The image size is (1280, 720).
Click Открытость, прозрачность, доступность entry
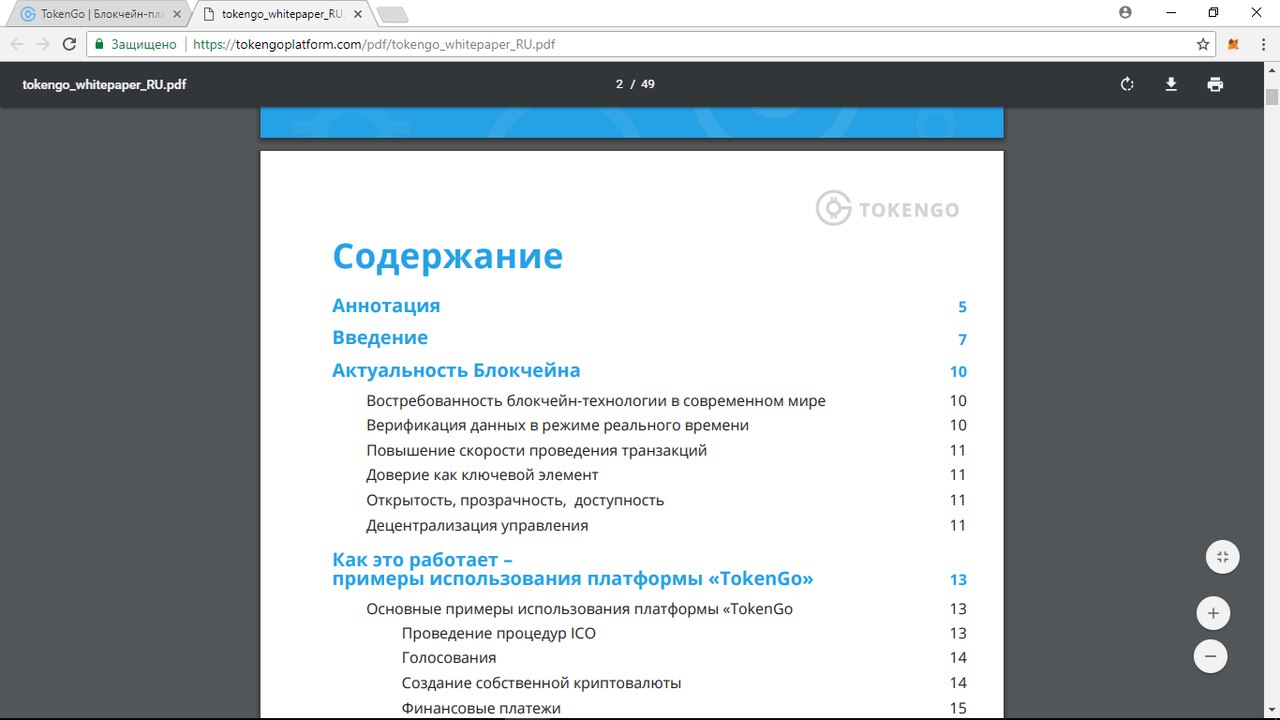pos(515,500)
